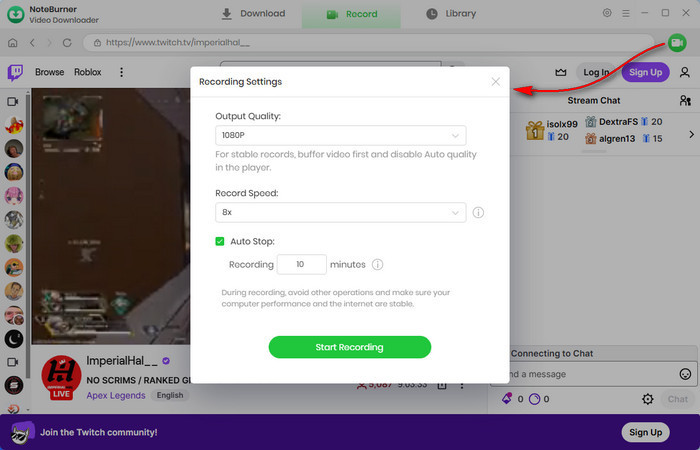Uncheck the Auto Stop checkbox
The width and height of the screenshot is (700, 450).
[220, 241]
